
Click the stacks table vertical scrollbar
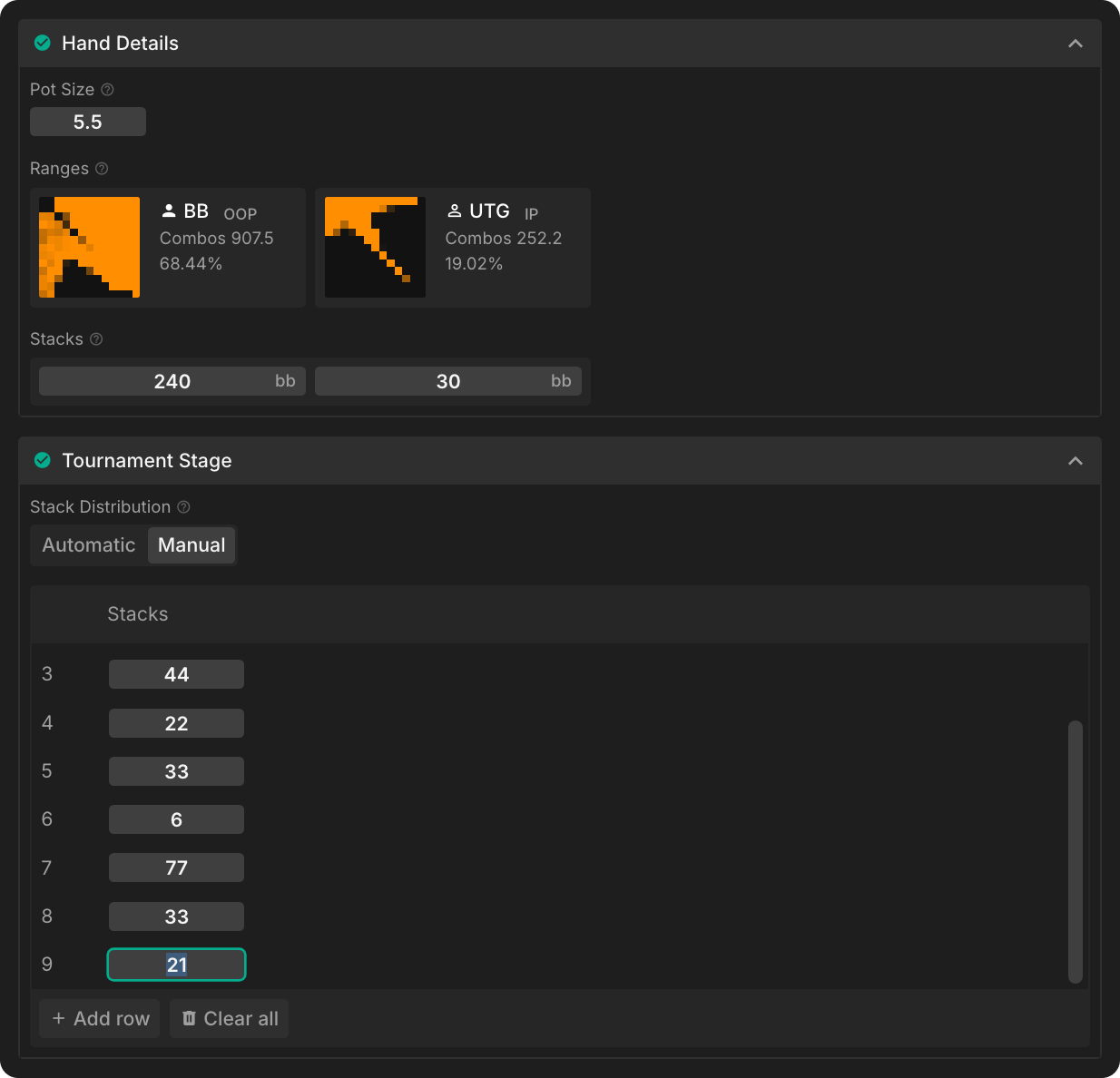click(x=1076, y=852)
